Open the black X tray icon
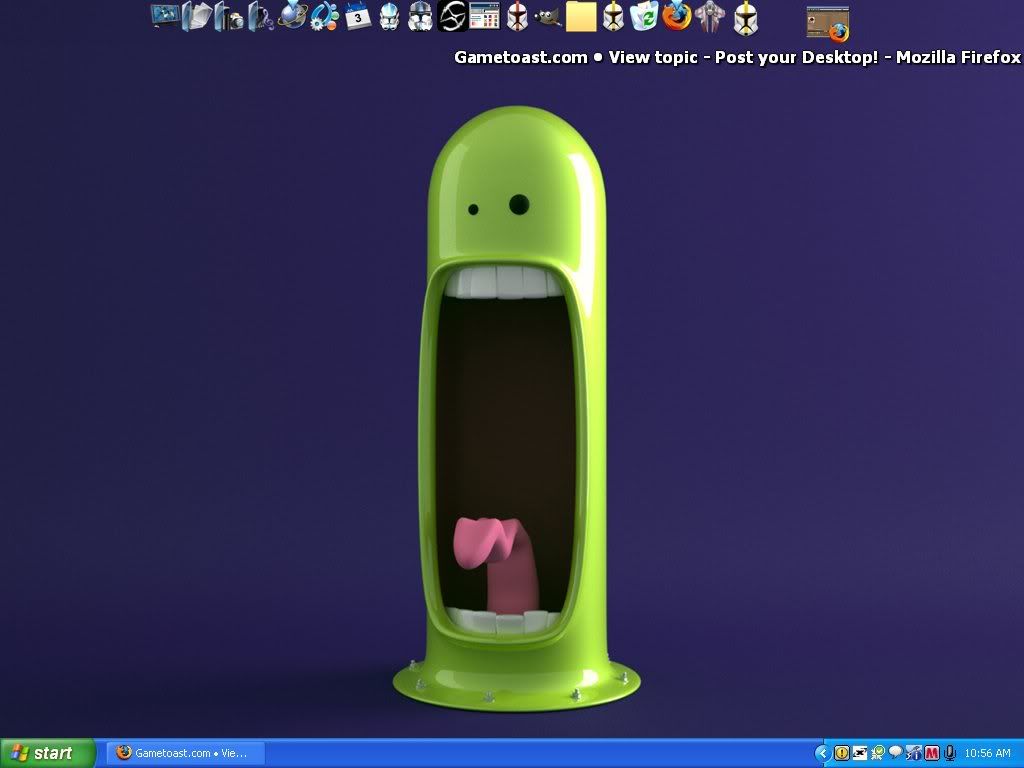The width and height of the screenshot is (1024, 768). (x=860, y=753)
